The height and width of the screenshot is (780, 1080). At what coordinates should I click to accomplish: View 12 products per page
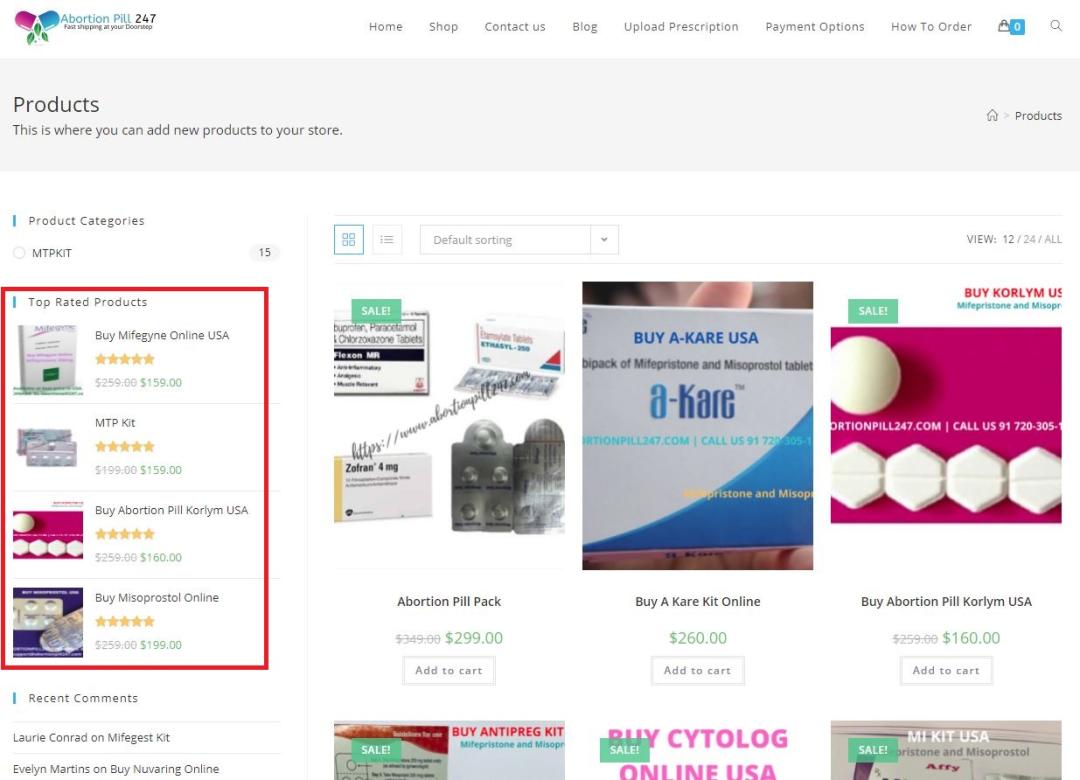(1008, 239)
